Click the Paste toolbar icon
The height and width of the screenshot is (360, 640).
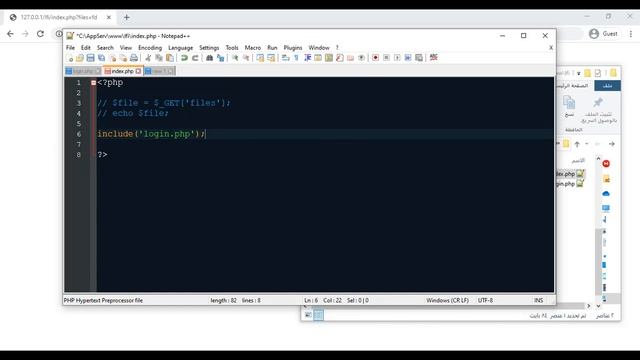coord(170,58)
